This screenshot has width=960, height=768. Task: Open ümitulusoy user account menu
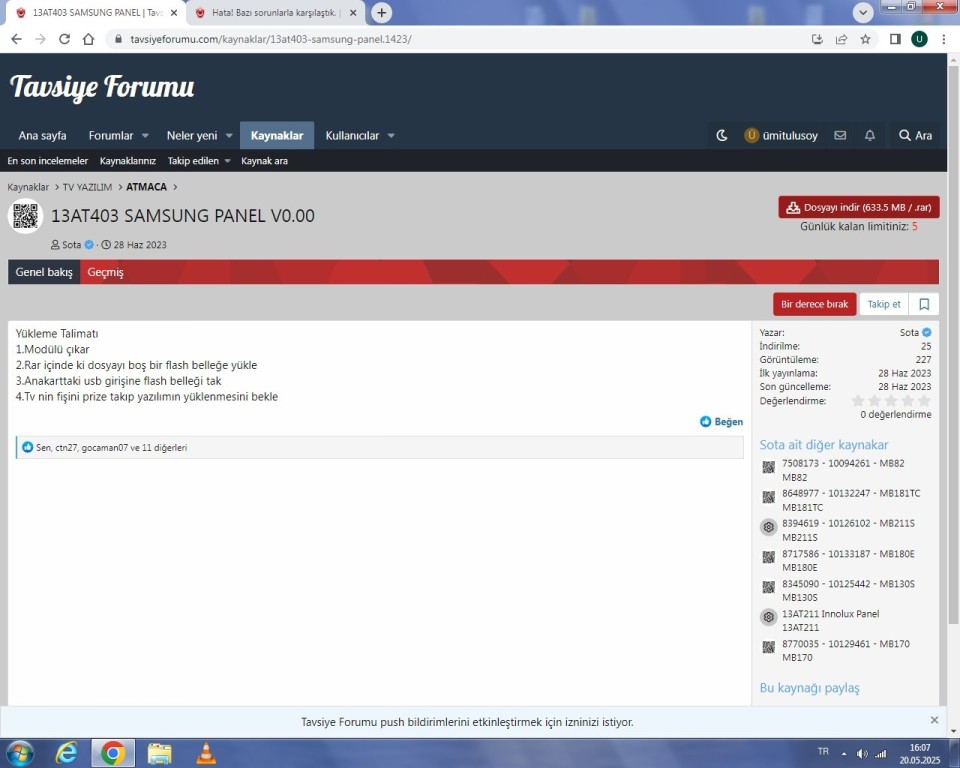tap(781, 135)
